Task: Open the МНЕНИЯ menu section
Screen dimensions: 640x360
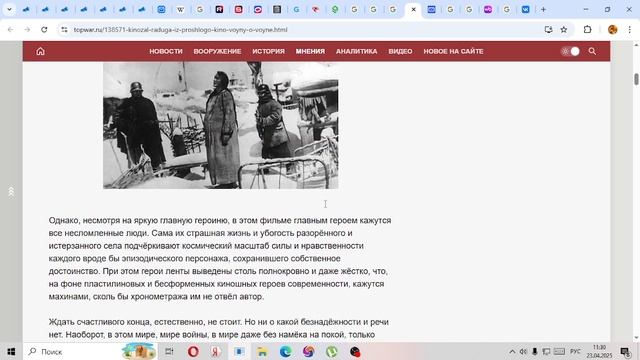Action: pyautogui.click(x=310, y=51)
